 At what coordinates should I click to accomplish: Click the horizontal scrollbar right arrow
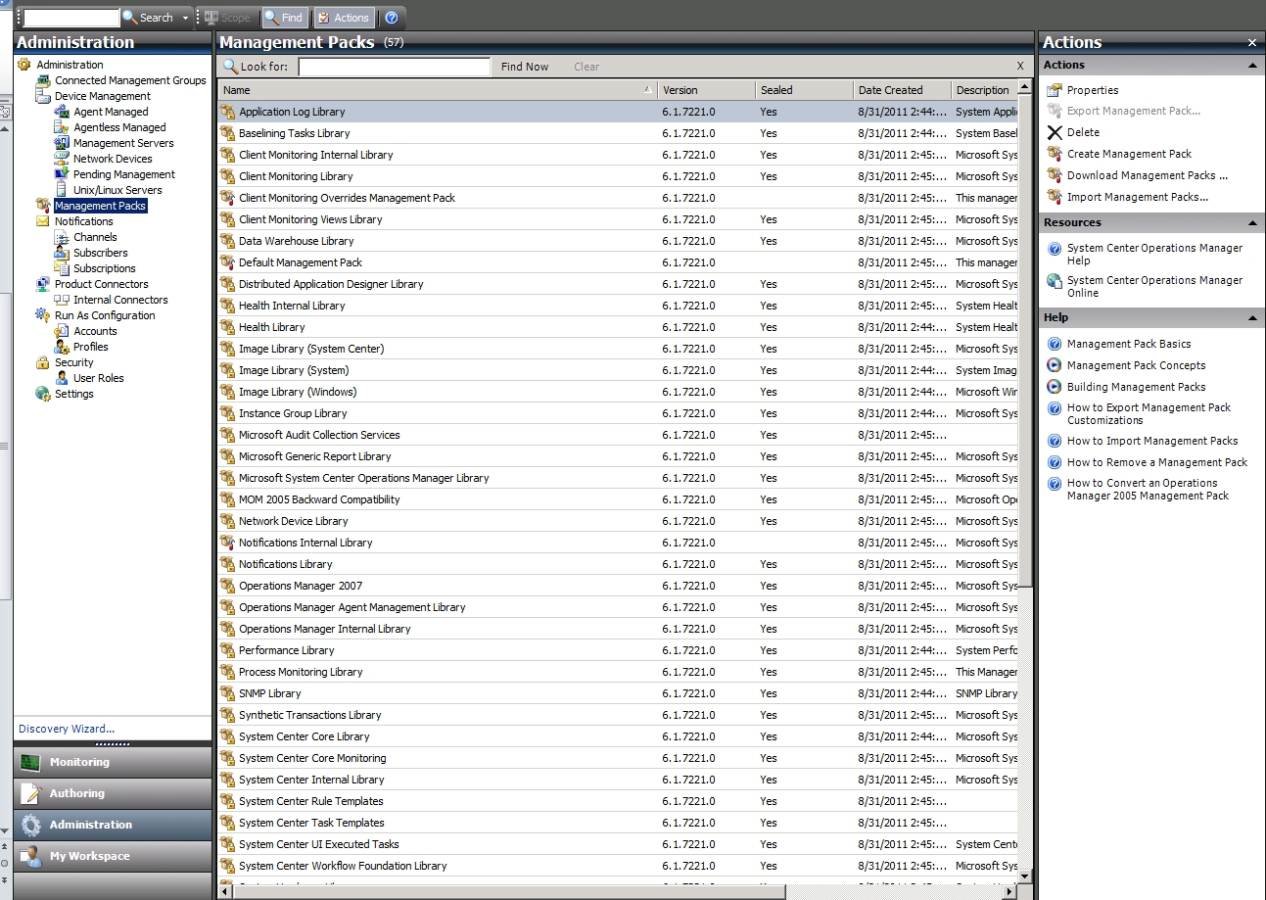coord(1010,891)
